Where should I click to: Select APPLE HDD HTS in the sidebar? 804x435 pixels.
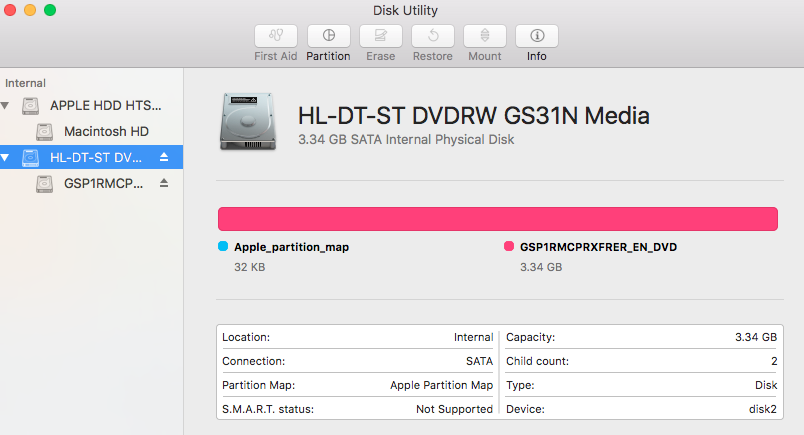[91, 106]
